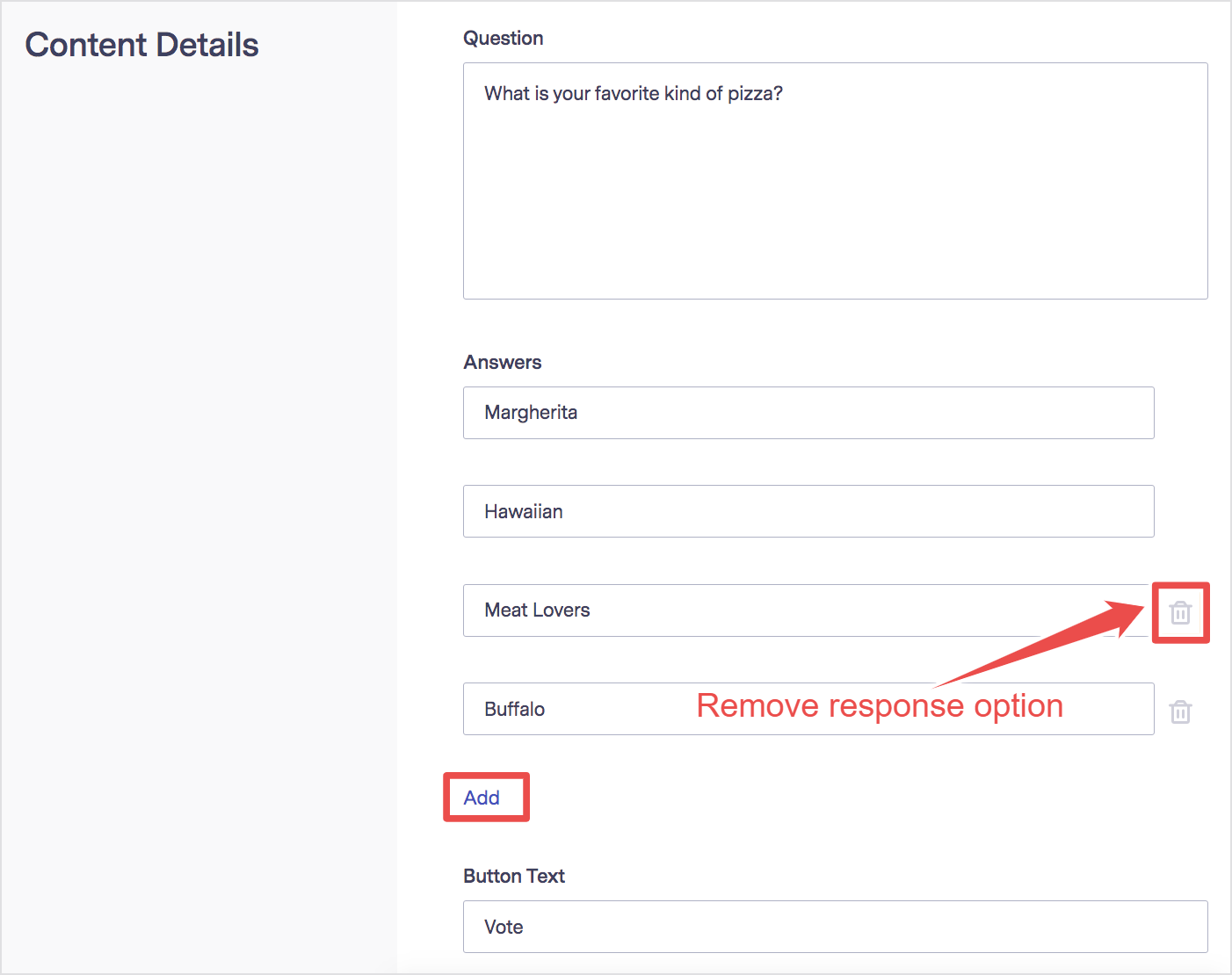This screenshot has height=975, width=1232.
Task: Click the Answers section label
Action: 503,362
